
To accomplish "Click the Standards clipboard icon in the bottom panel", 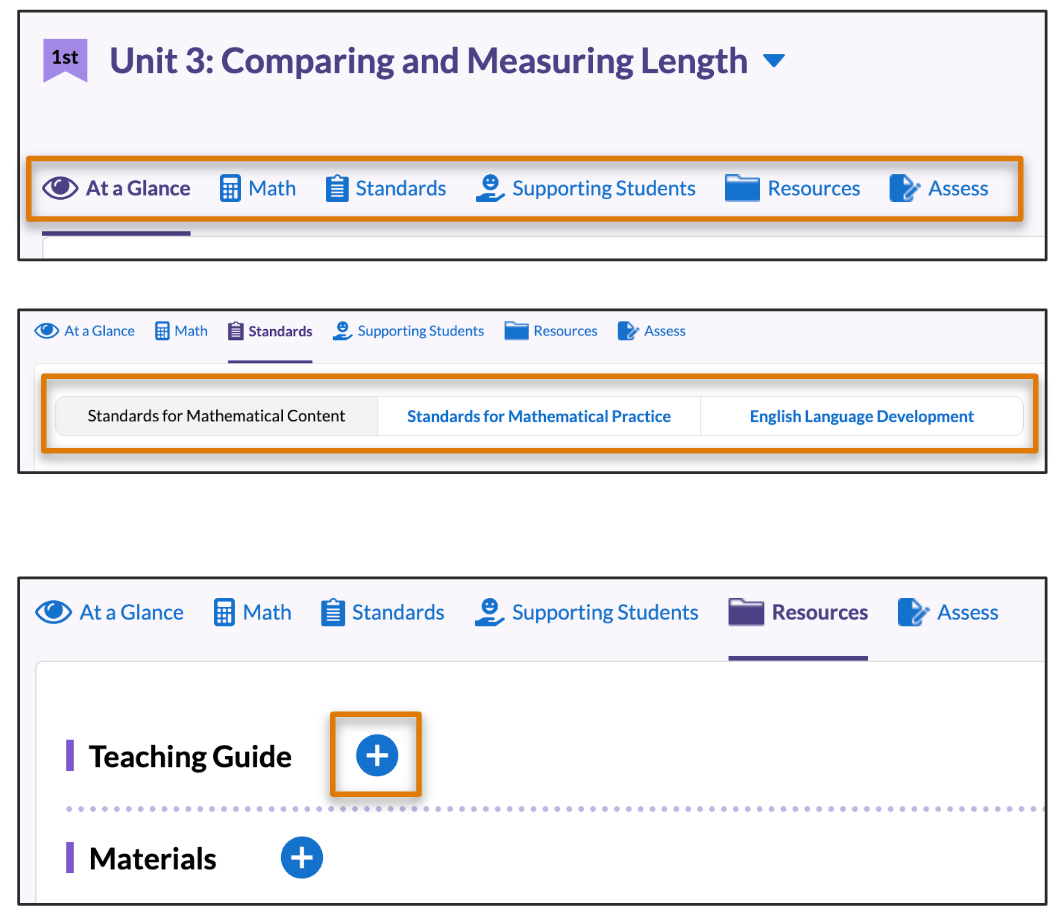I will pos(333,612).
